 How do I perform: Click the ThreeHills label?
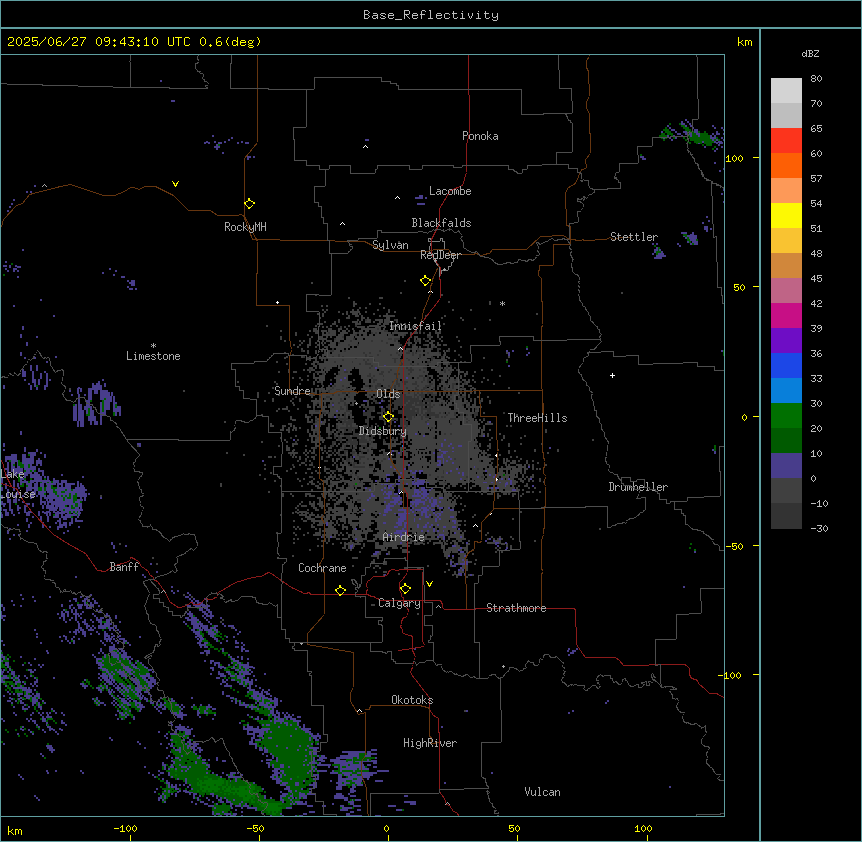[x=537, y=418]
